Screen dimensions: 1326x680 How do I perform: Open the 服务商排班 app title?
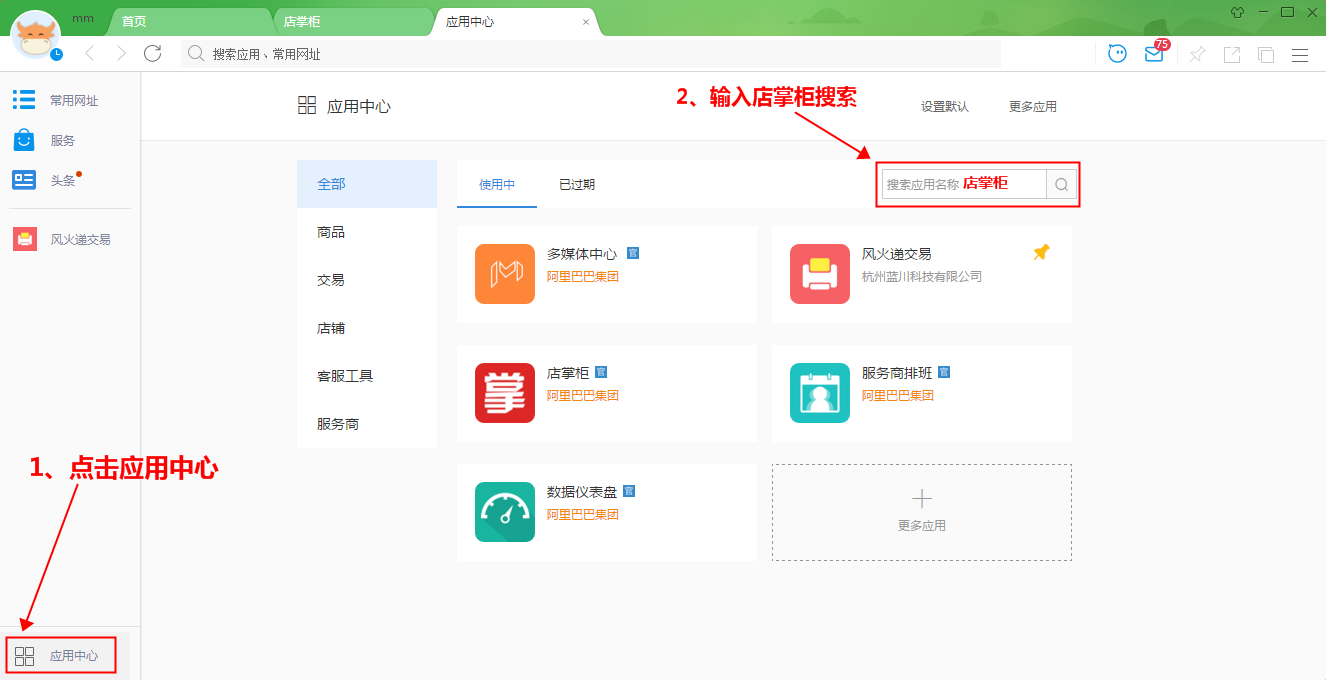pos(897,373)
